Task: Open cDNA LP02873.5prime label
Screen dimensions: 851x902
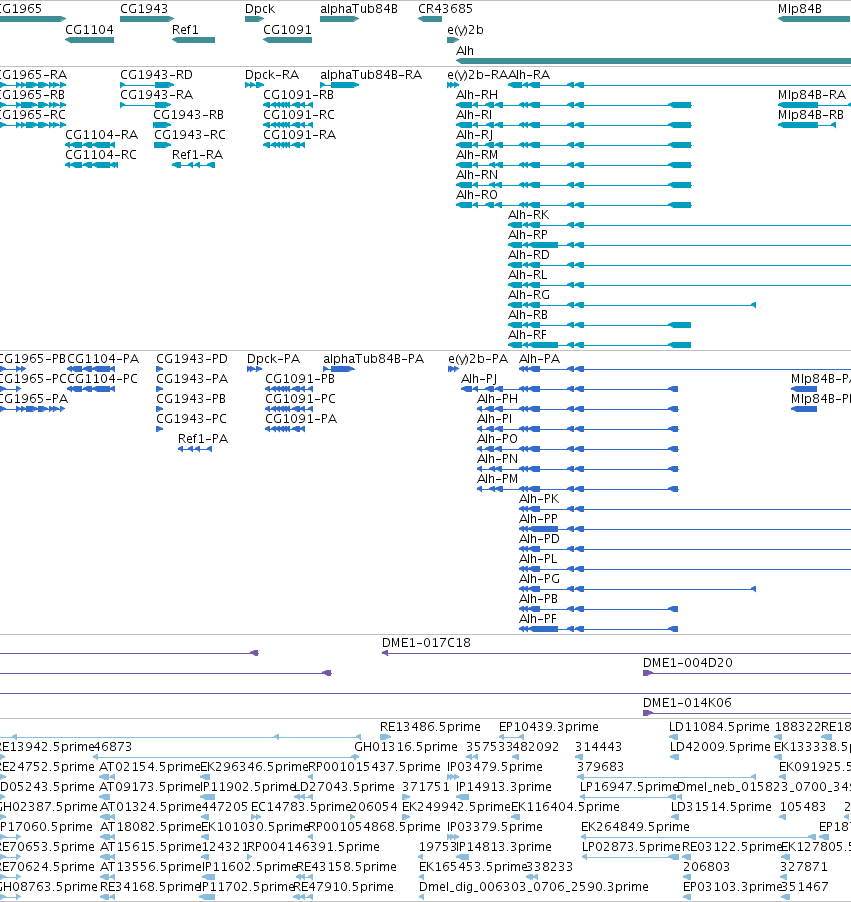Action: tap(631, 847)
